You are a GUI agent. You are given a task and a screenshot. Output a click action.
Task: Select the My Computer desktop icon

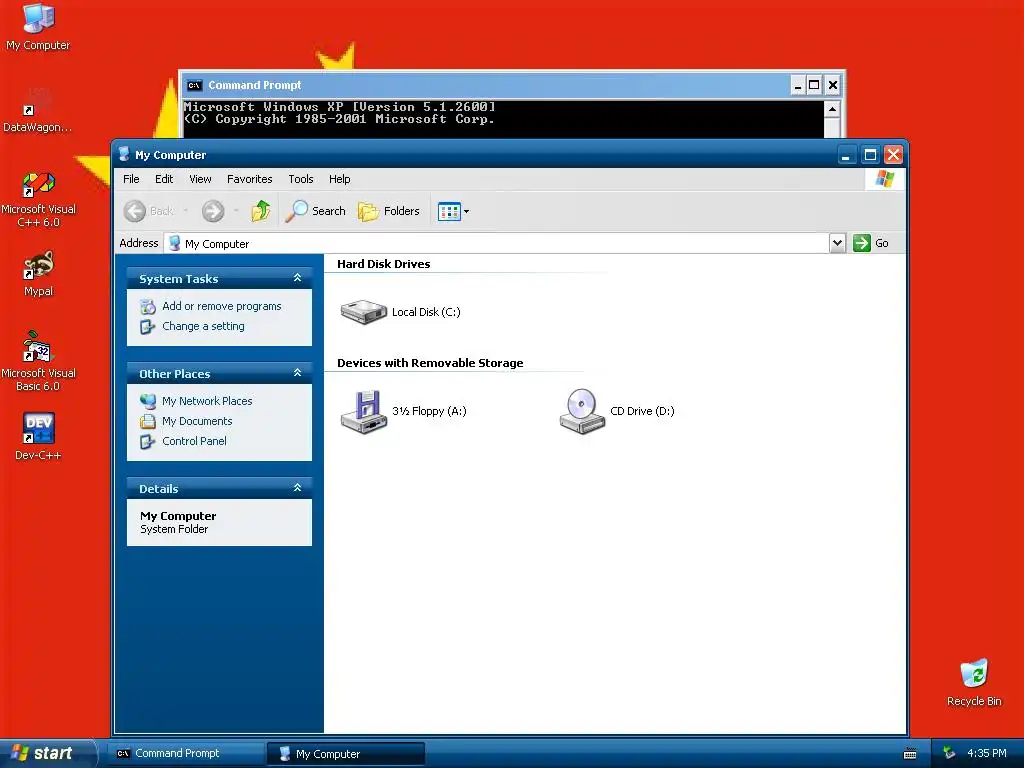38,27
